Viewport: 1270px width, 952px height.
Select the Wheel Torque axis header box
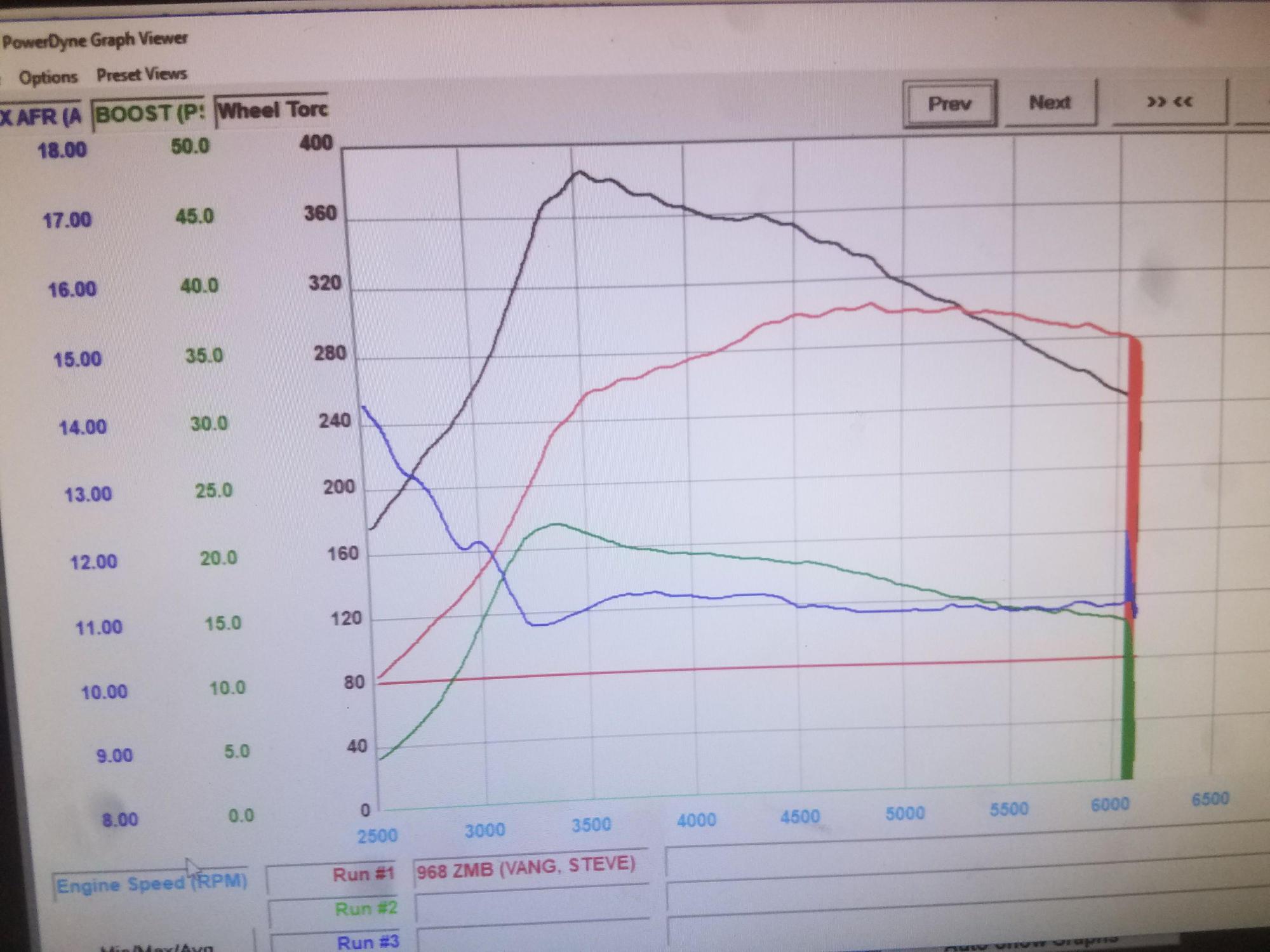click(272, 110)
